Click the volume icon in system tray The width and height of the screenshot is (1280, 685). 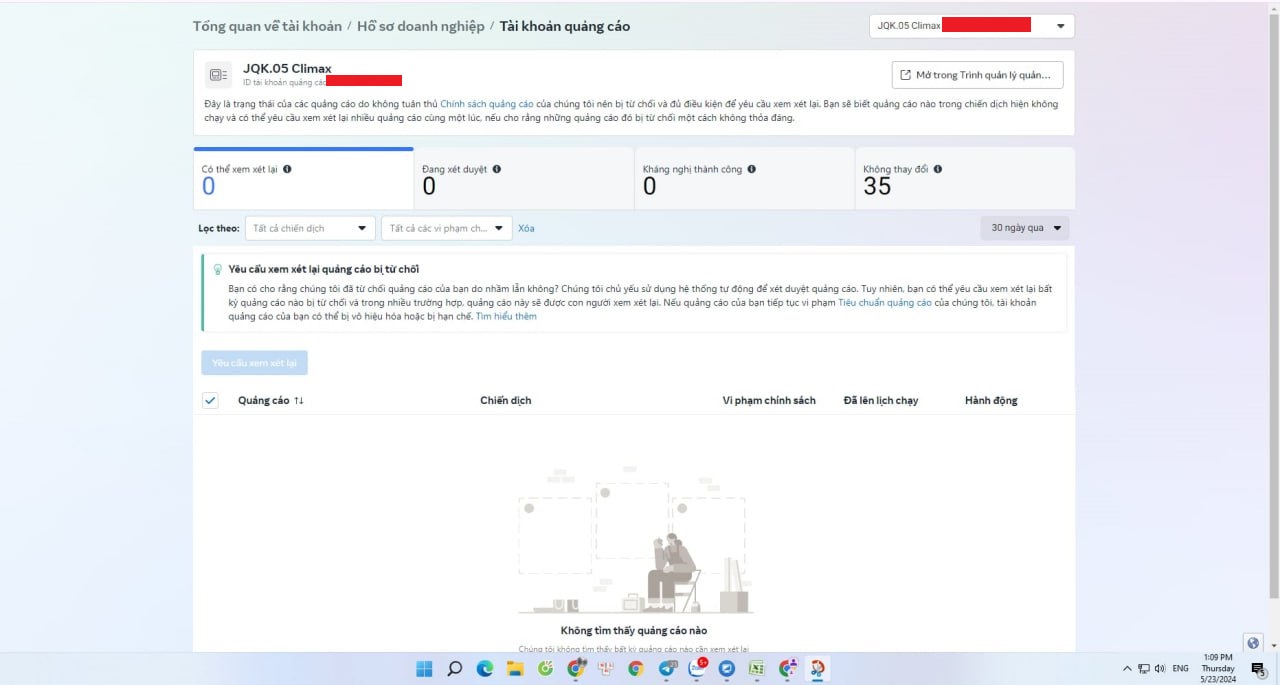point(1160,668)
